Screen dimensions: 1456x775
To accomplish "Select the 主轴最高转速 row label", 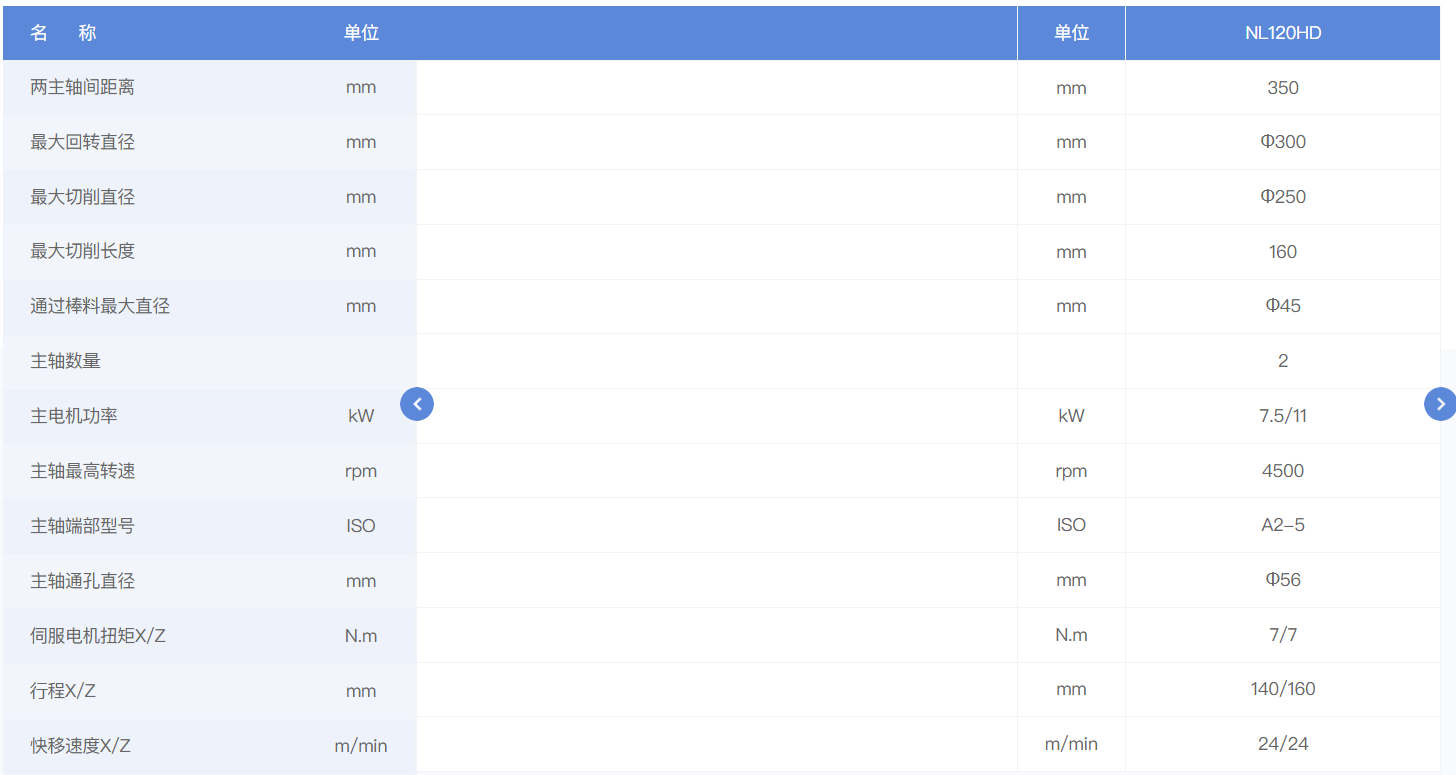I will (82, 470).
